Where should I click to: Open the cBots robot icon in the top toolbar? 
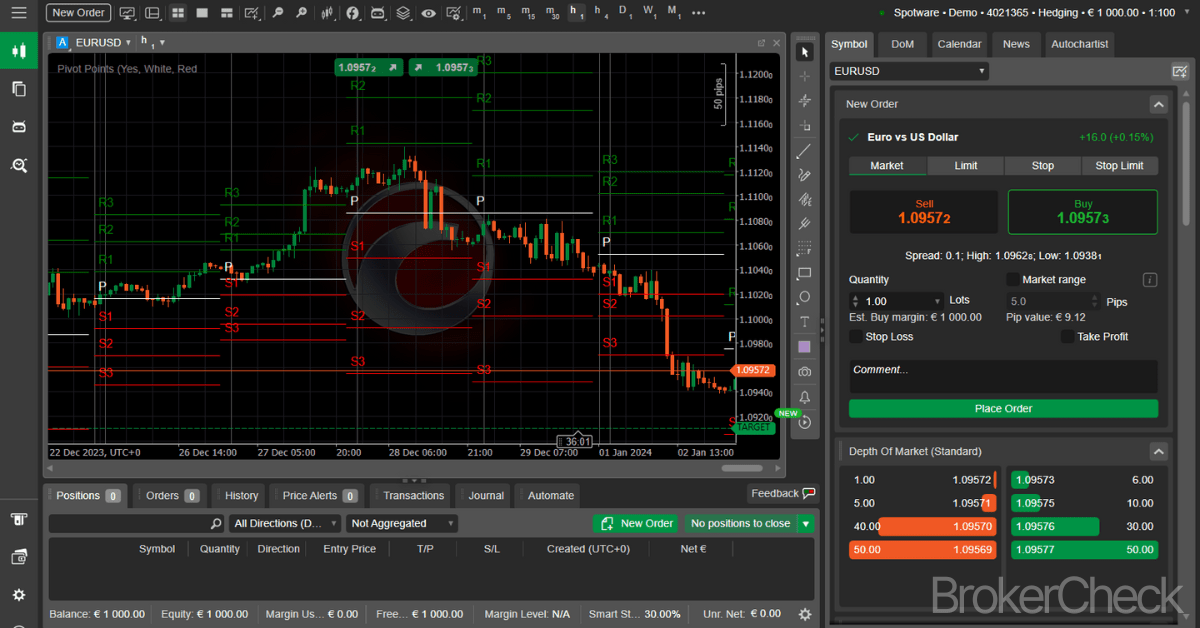tap(377, 13)
